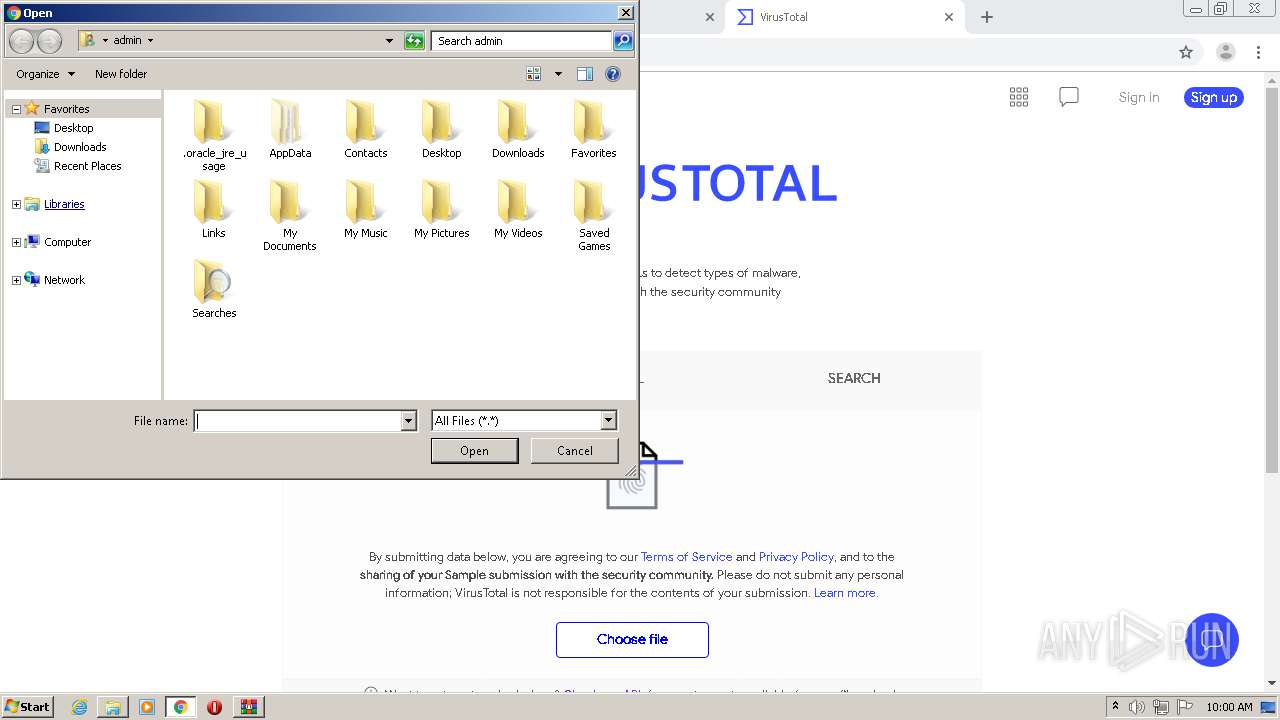Open Windows Explorer from taskbar
This screenshot has height=720, width=1280.
pyautogui.click(x=113, y=707)
